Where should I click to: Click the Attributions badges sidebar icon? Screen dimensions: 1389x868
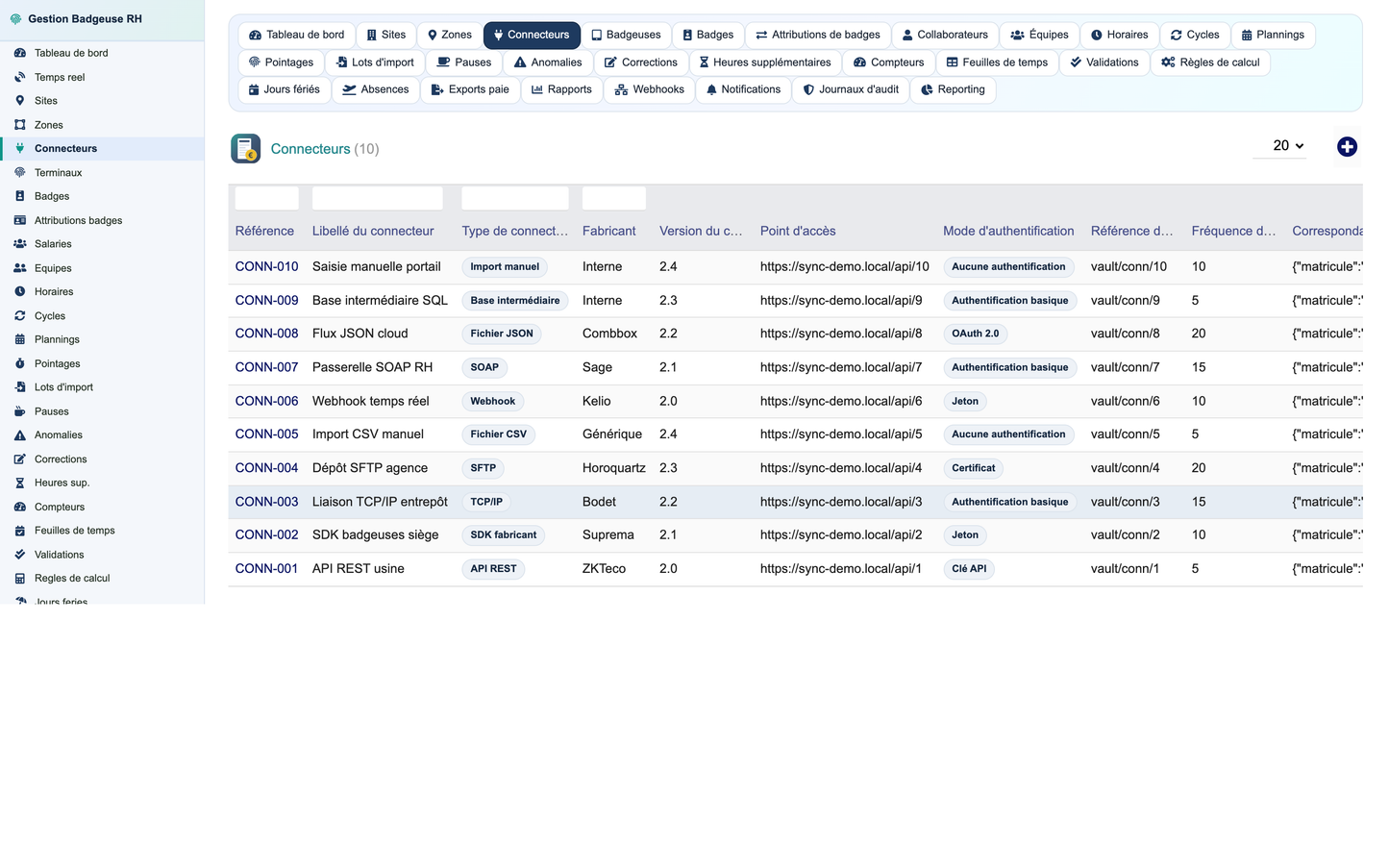tap(19, 220)
